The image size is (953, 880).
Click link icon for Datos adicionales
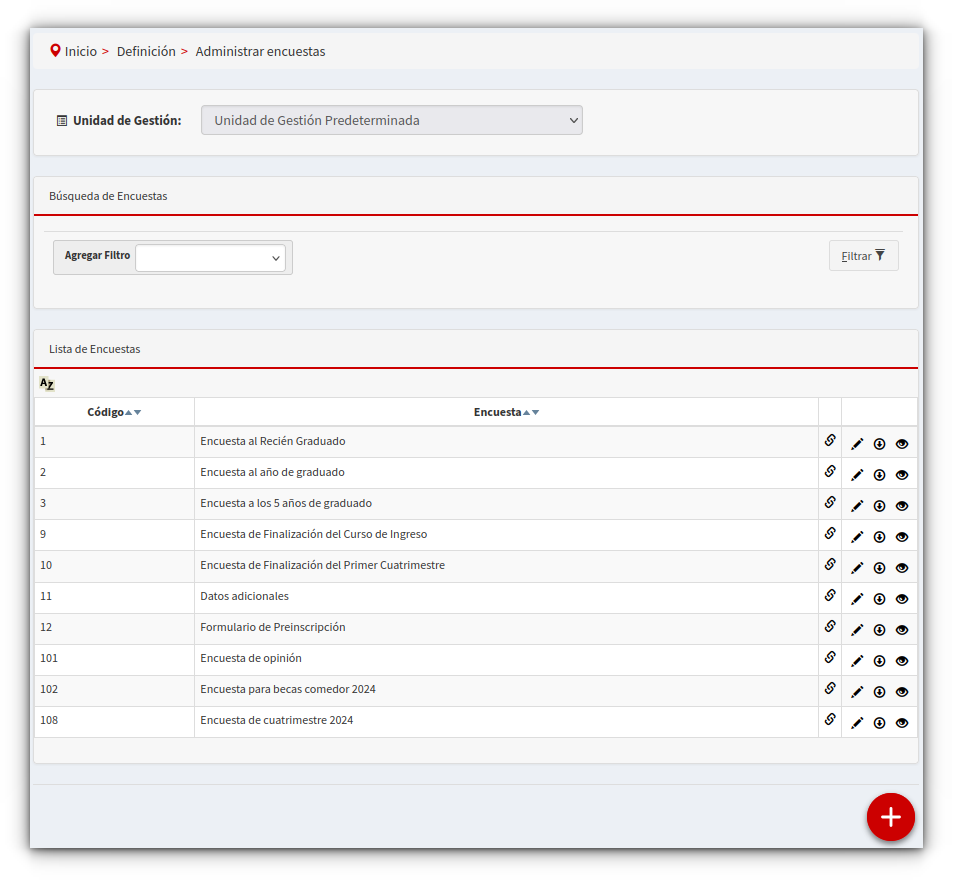(830, 595)
